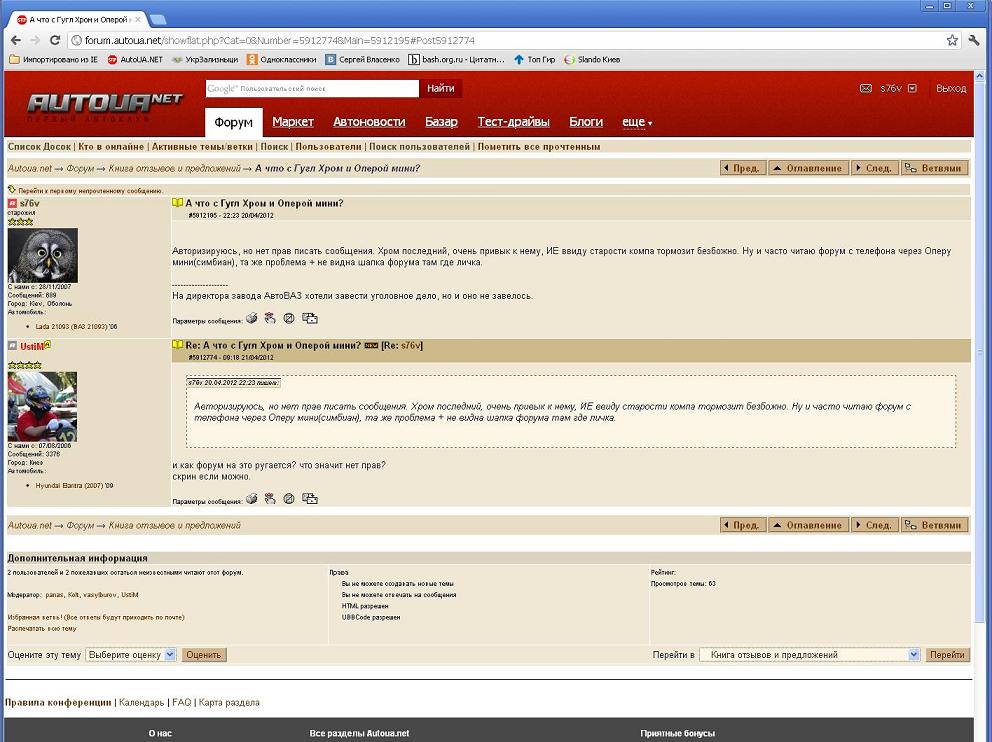Click the last options icon under UstiM's reply
Screen dimensions: 992x742
(x=310, y=498)
